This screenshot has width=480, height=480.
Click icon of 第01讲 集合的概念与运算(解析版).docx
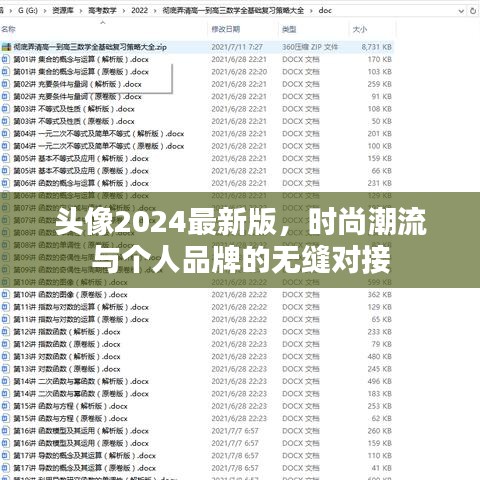click(5, 59)
